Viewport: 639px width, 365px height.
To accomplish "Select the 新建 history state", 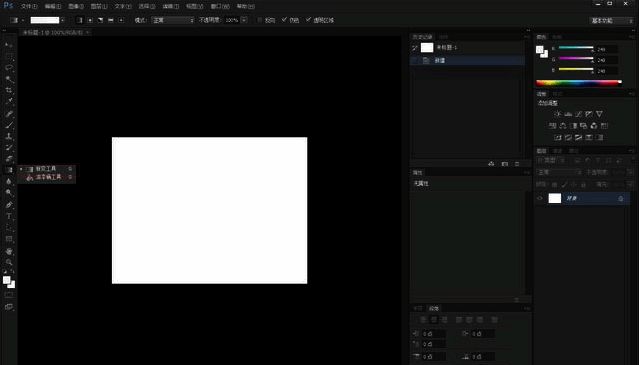I will click(467, 60).
